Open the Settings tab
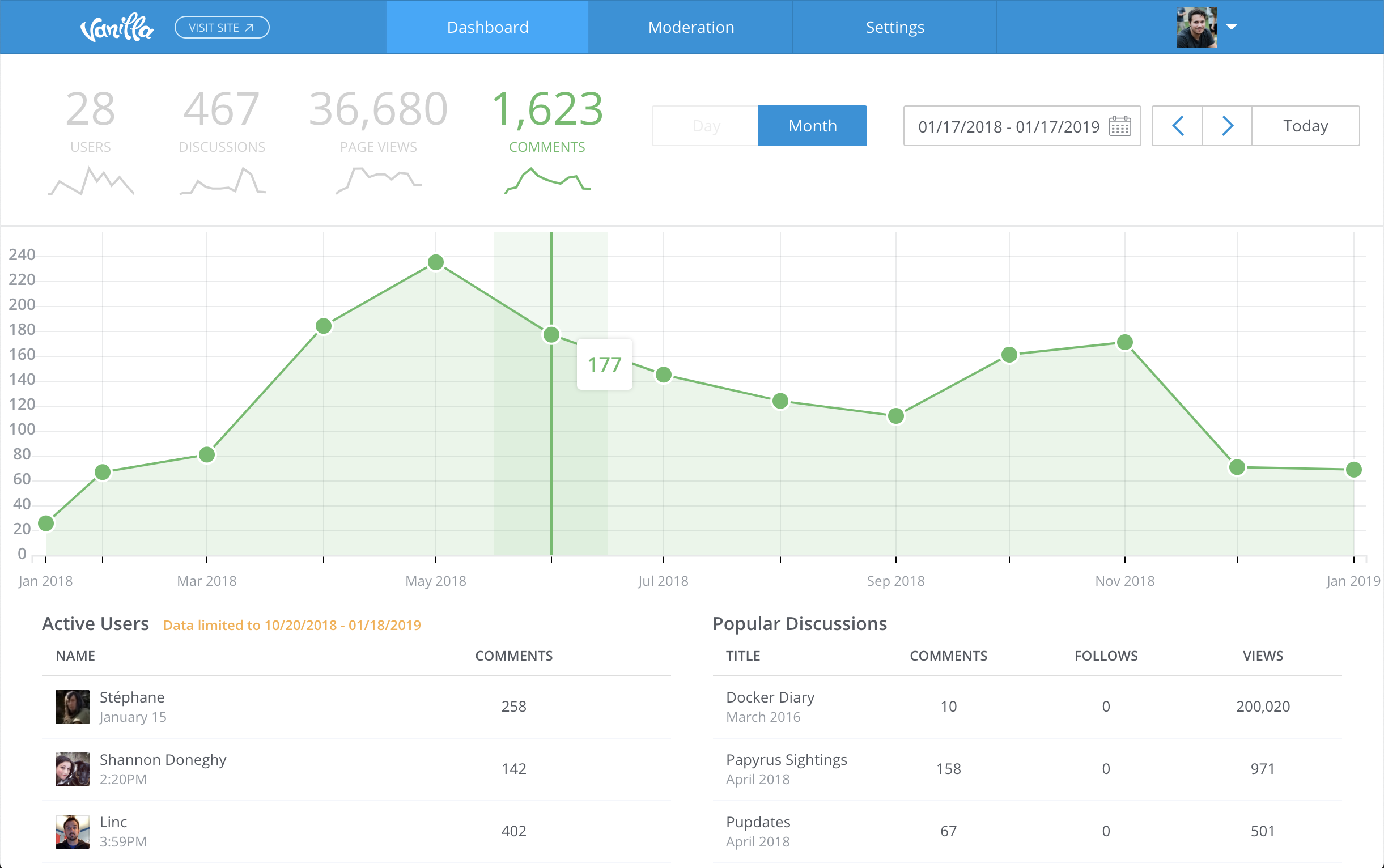The image size is (1384, 868). click(x=894, y=28)
